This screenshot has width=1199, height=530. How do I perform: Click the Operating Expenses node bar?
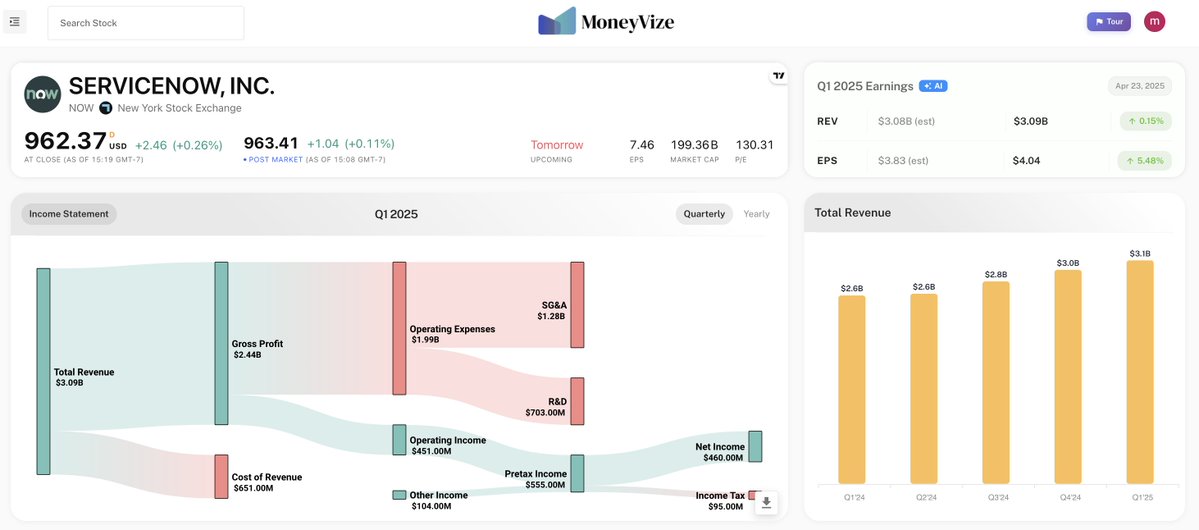pyautogui.click(x=399, y=328)
